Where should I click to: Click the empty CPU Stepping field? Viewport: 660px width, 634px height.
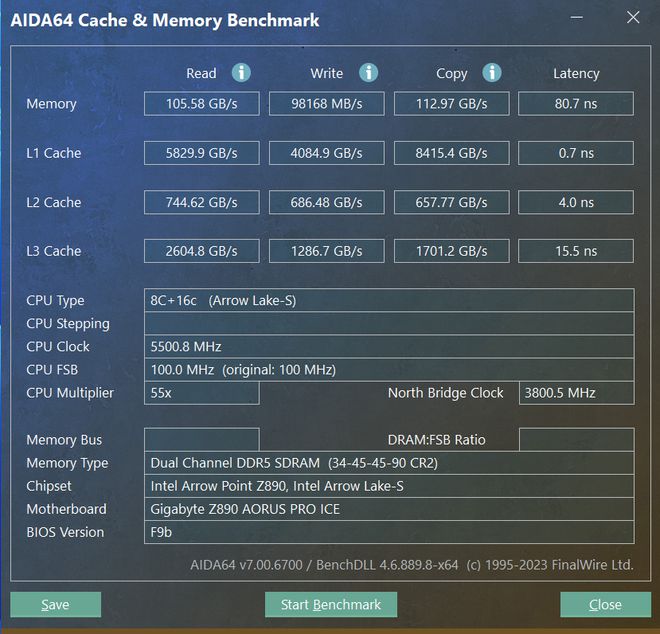(x=389, y=323)
